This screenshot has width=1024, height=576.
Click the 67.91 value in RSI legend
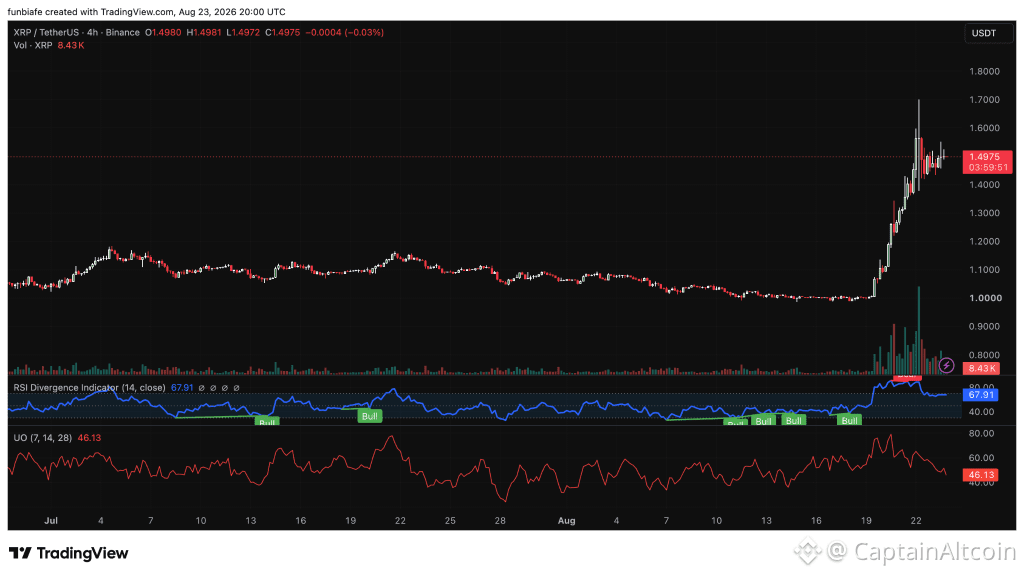click(182, 387)
